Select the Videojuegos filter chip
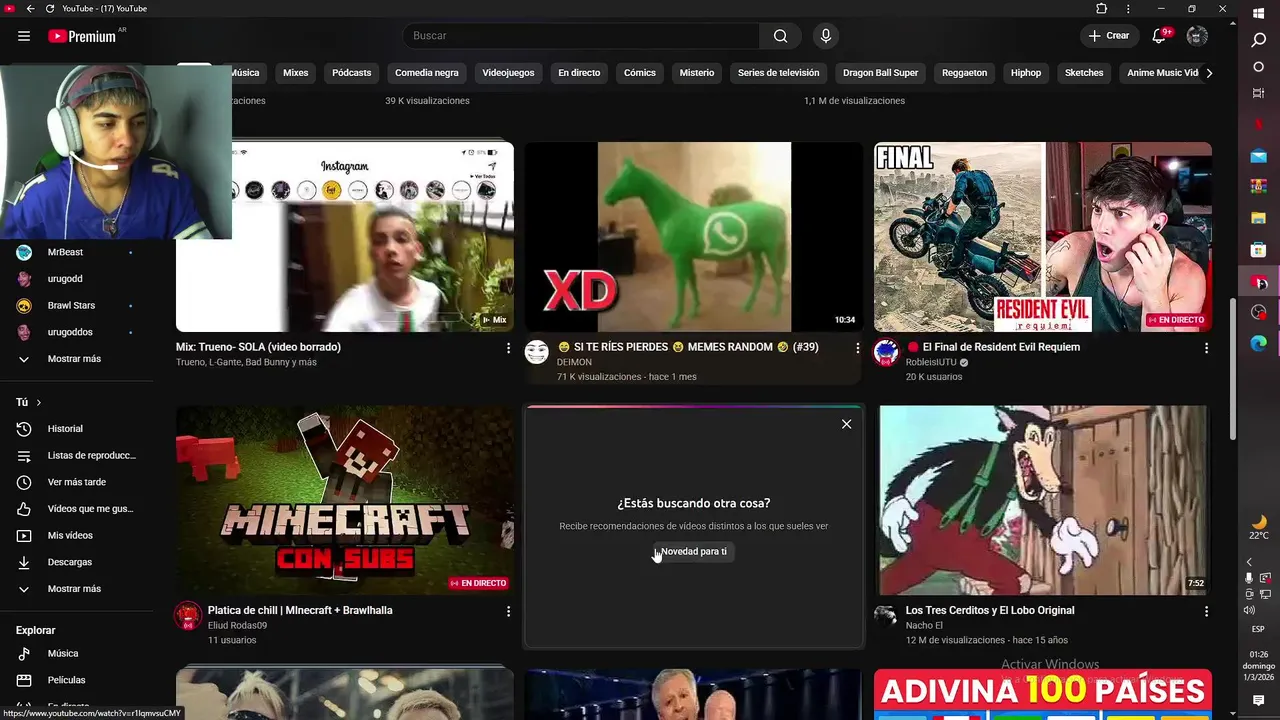This screenshot has width=1280, height=720. (508, 73)
